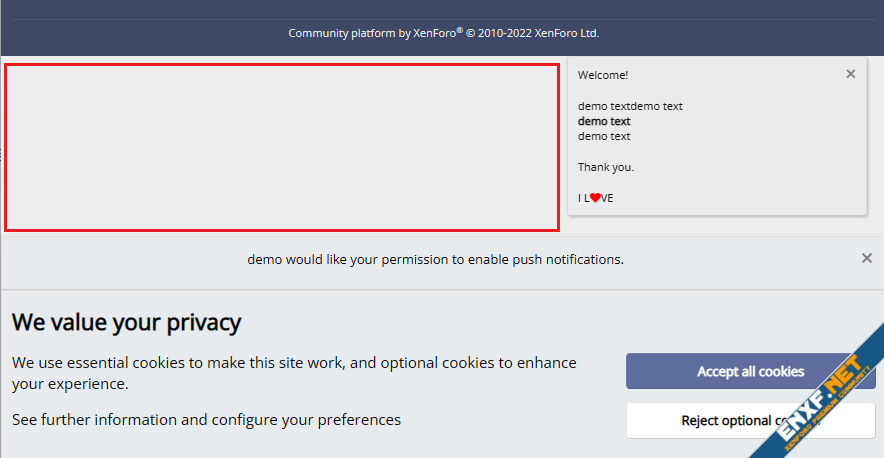Open the further information and preferences link
The height and width of the screenshot is (458, 884).
(206, 420)
